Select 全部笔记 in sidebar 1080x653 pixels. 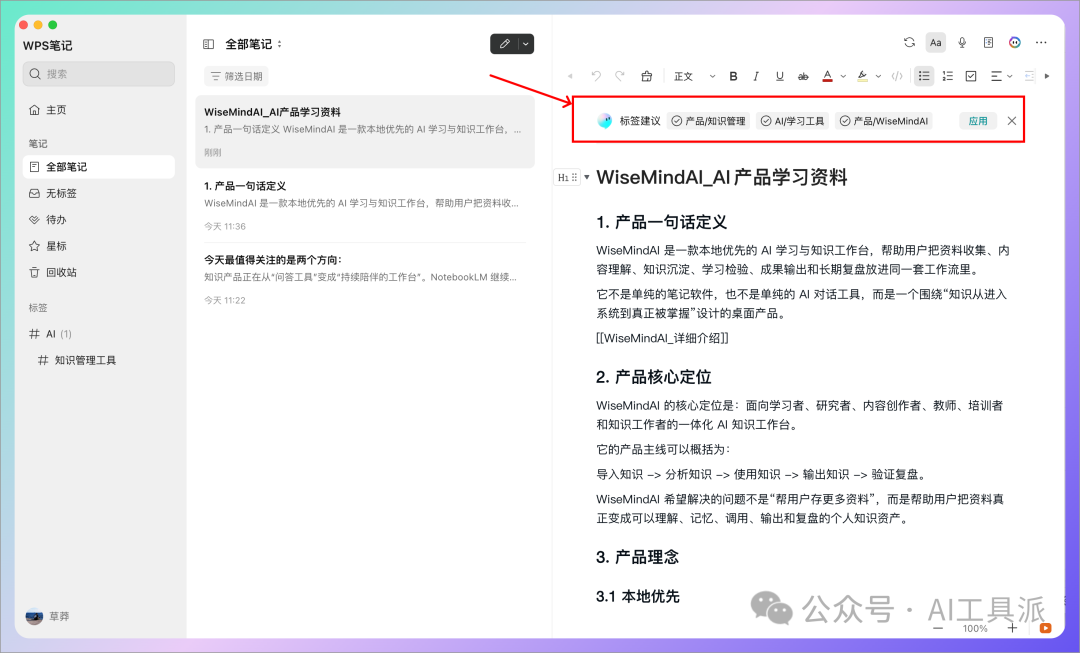[98, 167]
